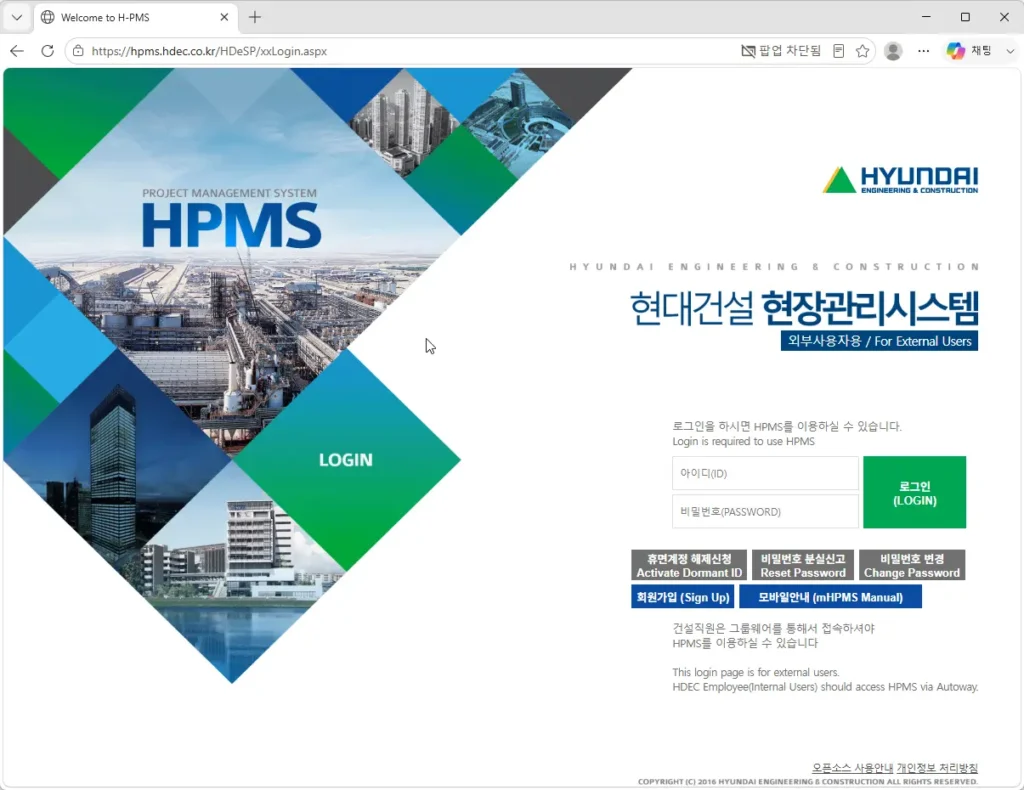Image resolution: width=1024 pixels, height=790 pixels.
Task: Click 외부사용자용 / For External Users banner
Action: point(879,341)
